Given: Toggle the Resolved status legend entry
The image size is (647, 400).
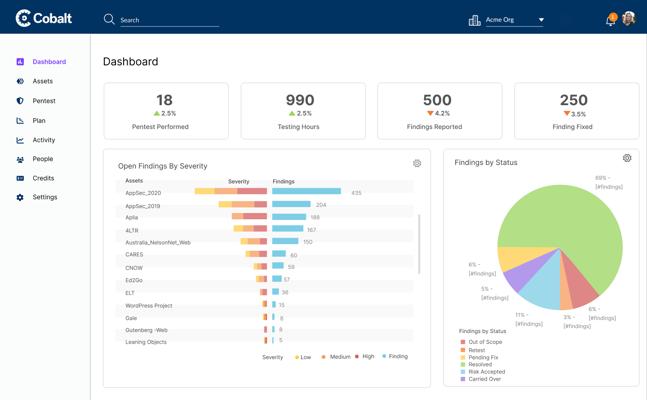Looking at the screenshot, I should pos(482,364).
